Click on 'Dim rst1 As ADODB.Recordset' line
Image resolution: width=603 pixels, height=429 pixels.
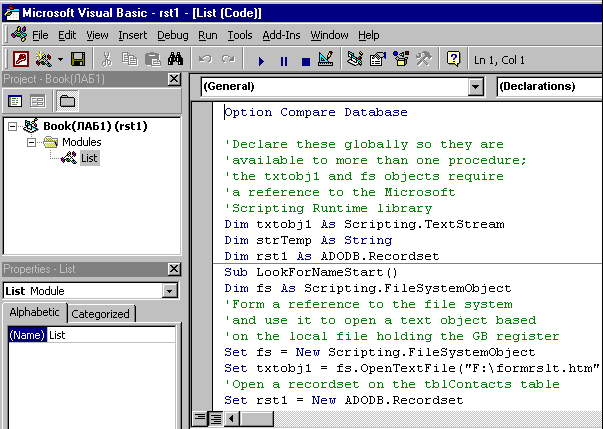331,256
